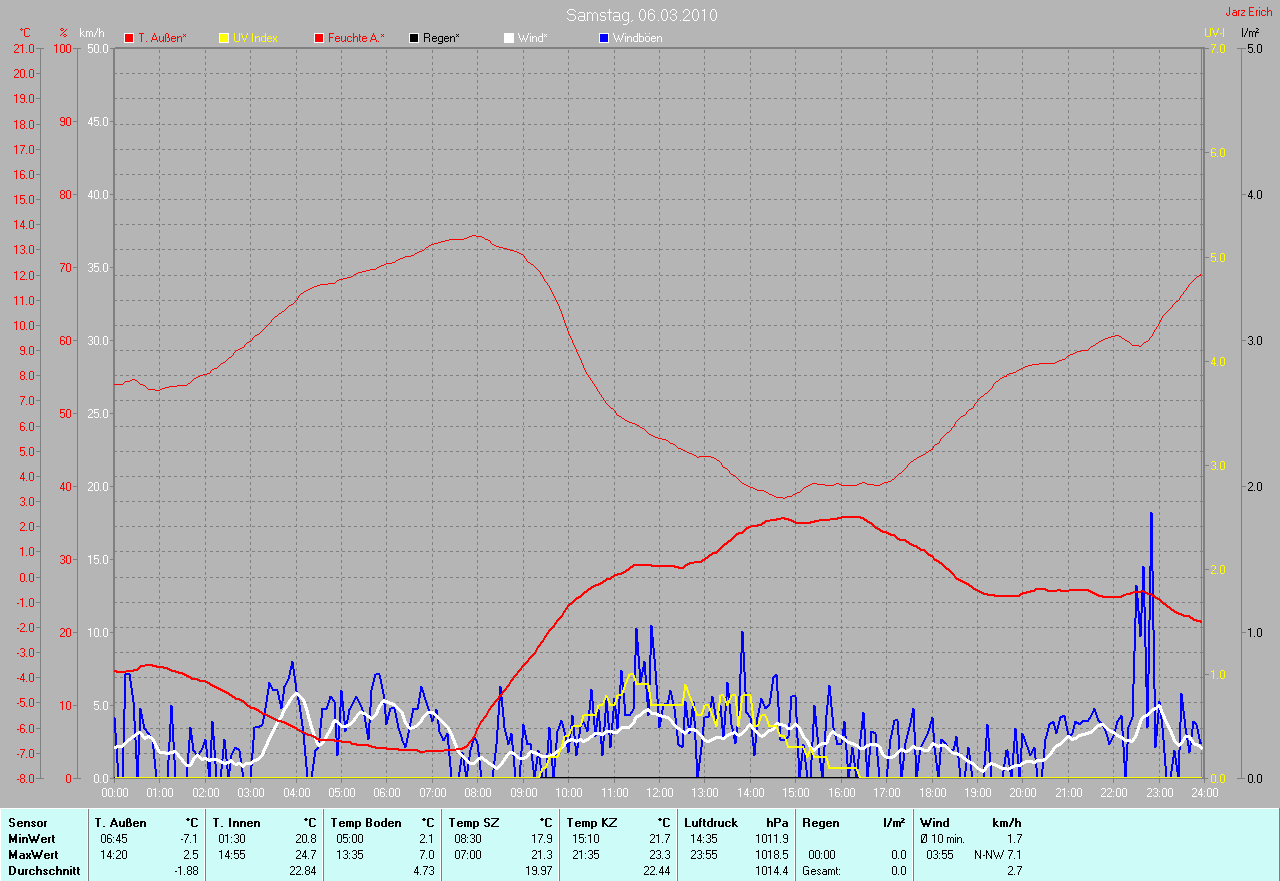1280x881 pixels.
Task: Click the "Luftdruck" column header
Action: click(711, 823)
